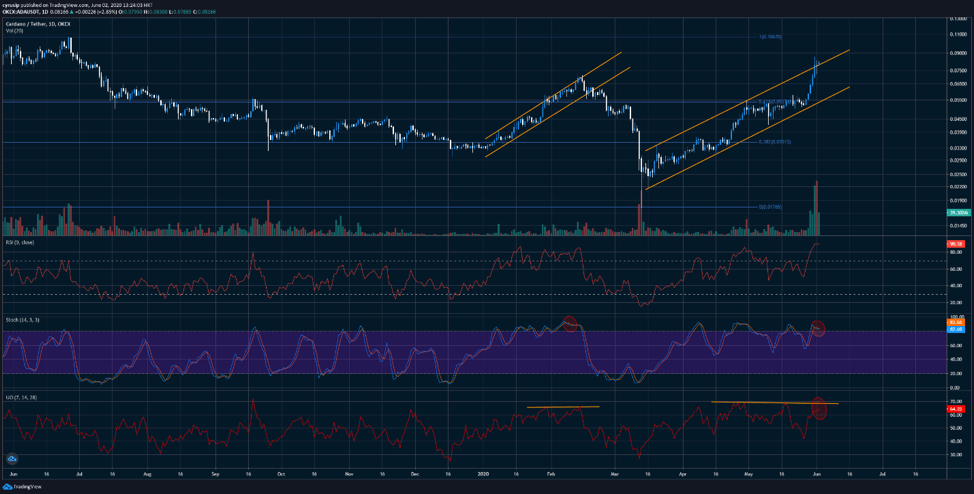Click the red circle marker on Stoch peak in February
The image size is (974, 494).
coord(570,323)
